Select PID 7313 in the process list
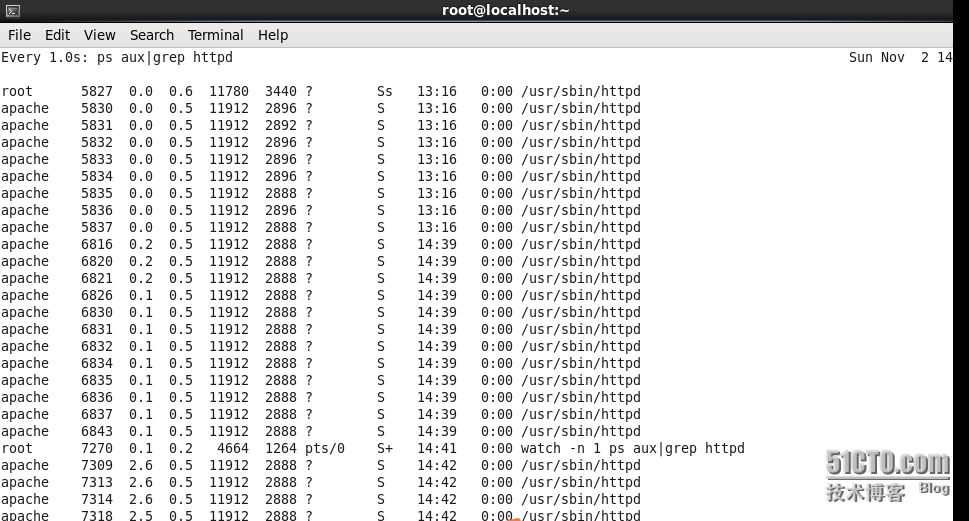The height and width of the screenshot is (521, 969). coord(97,483)
